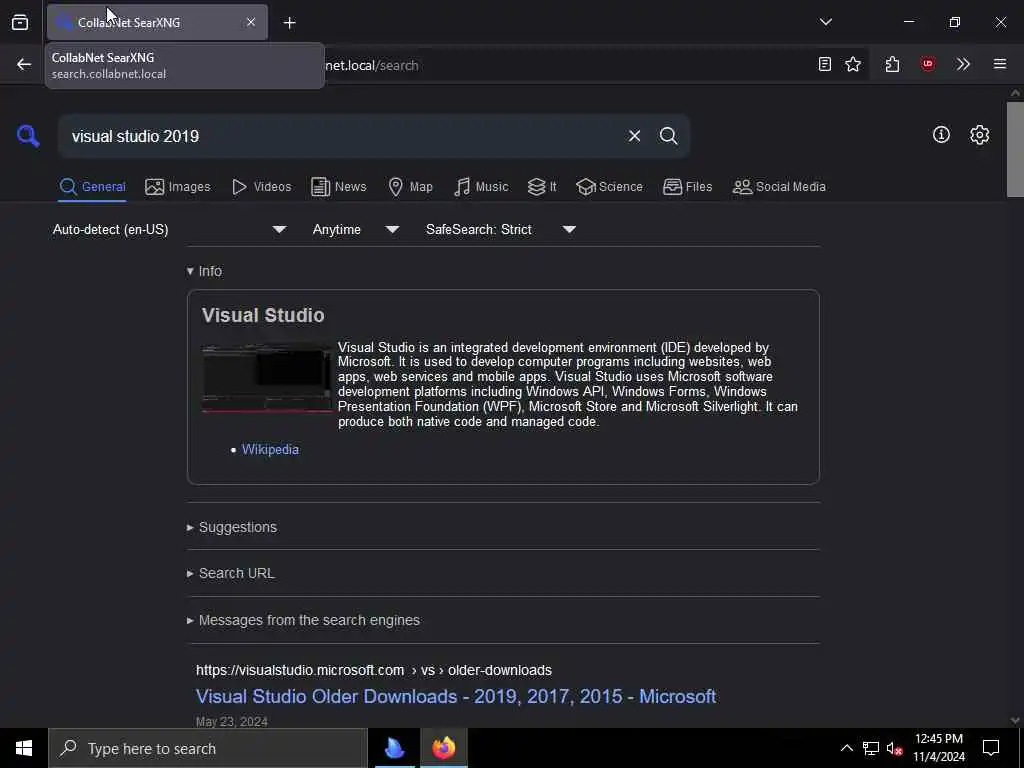The width and height of the screenshot is (1024, 768).
Task: Show hidden system tray icons
Action: pos(846,748)
